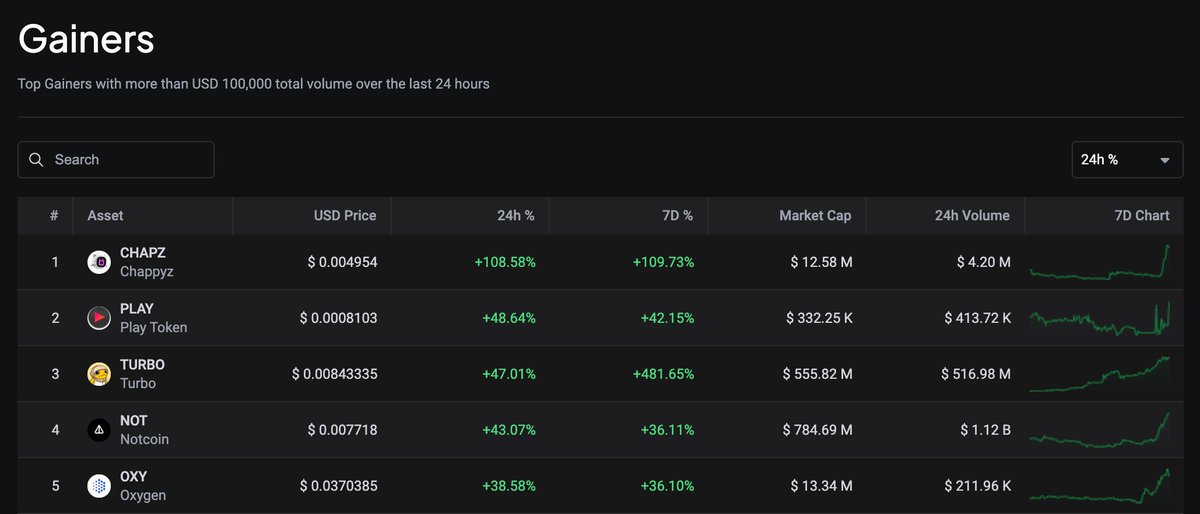Click the +481.65% 7D change
The height and width of the screenshot is (514, 1200).
pos(663,374)
